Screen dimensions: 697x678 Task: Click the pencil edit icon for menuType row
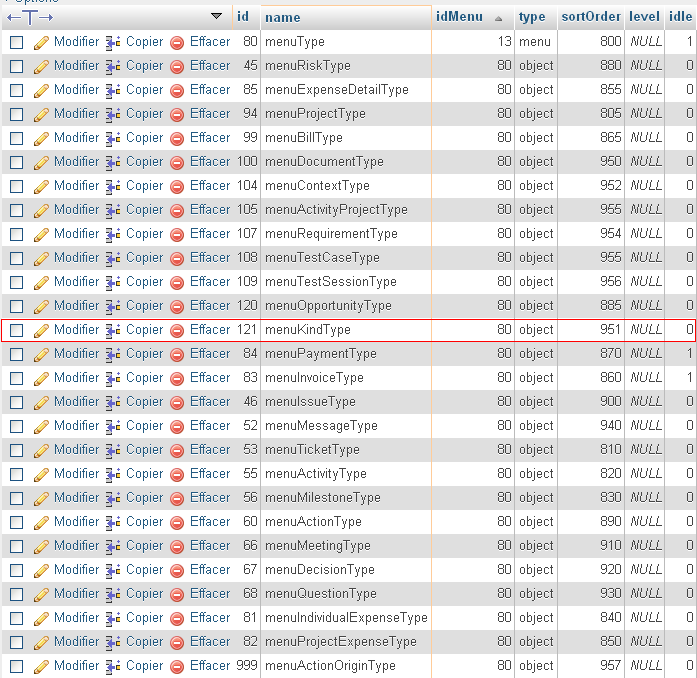coord(41,42)
